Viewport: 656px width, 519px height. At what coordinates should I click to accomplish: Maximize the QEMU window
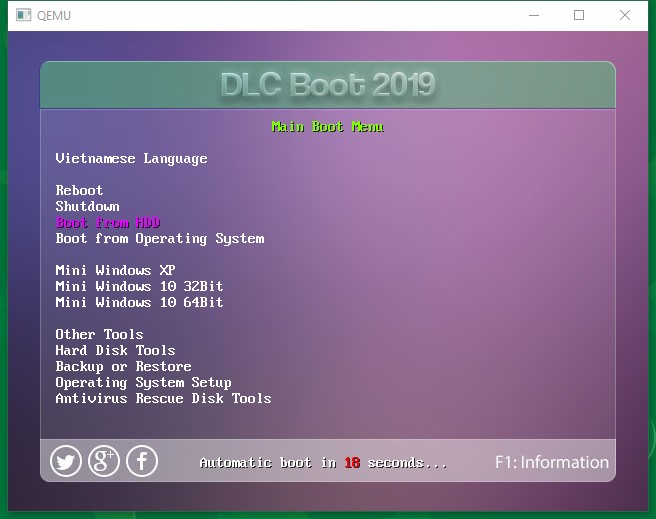click(x=579, y=15)
